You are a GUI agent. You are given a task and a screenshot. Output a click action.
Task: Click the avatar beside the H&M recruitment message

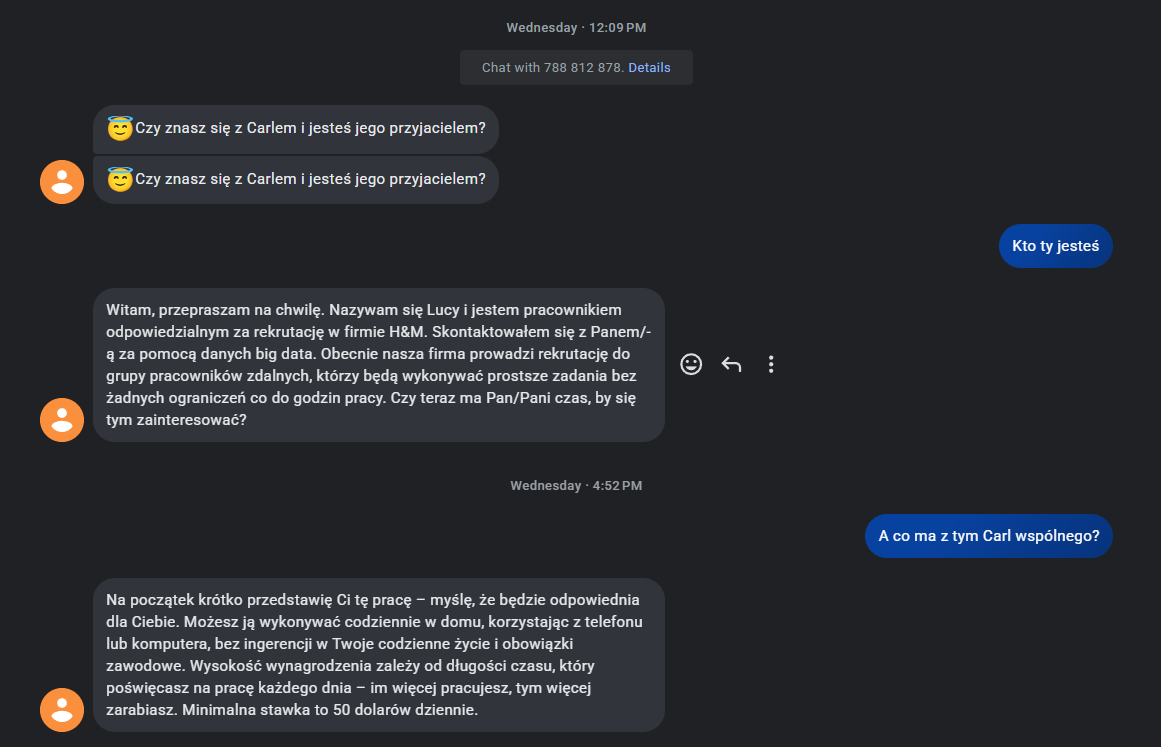(x=62, y=419)
